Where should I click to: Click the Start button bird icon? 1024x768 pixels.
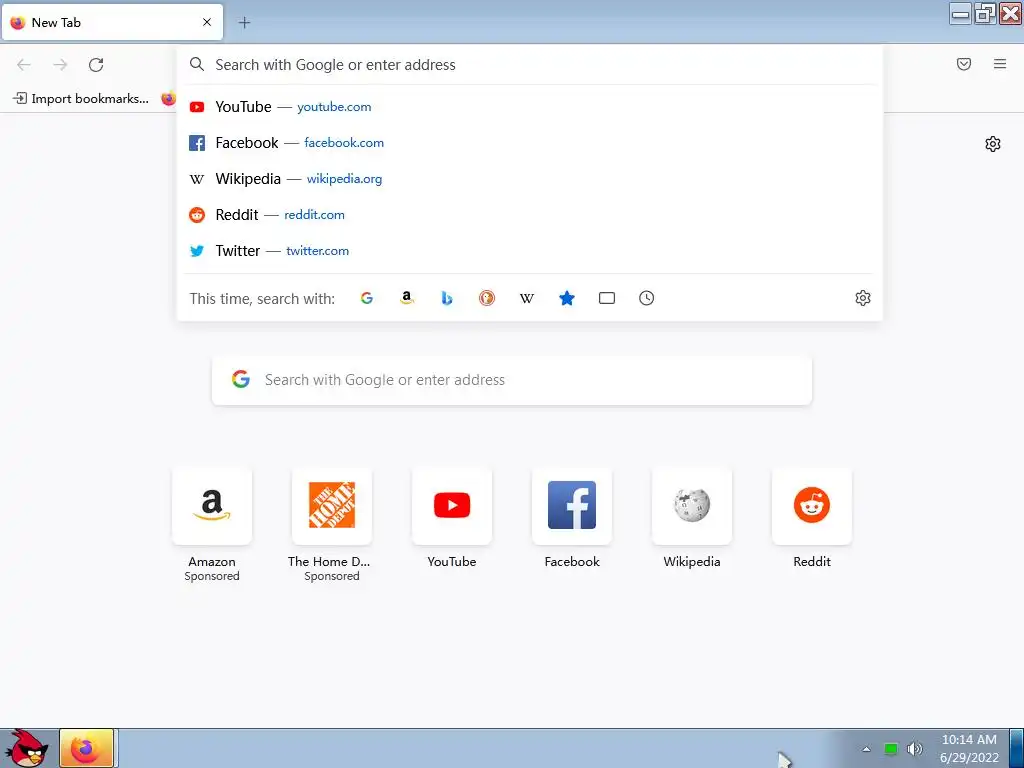coord(27,748)
